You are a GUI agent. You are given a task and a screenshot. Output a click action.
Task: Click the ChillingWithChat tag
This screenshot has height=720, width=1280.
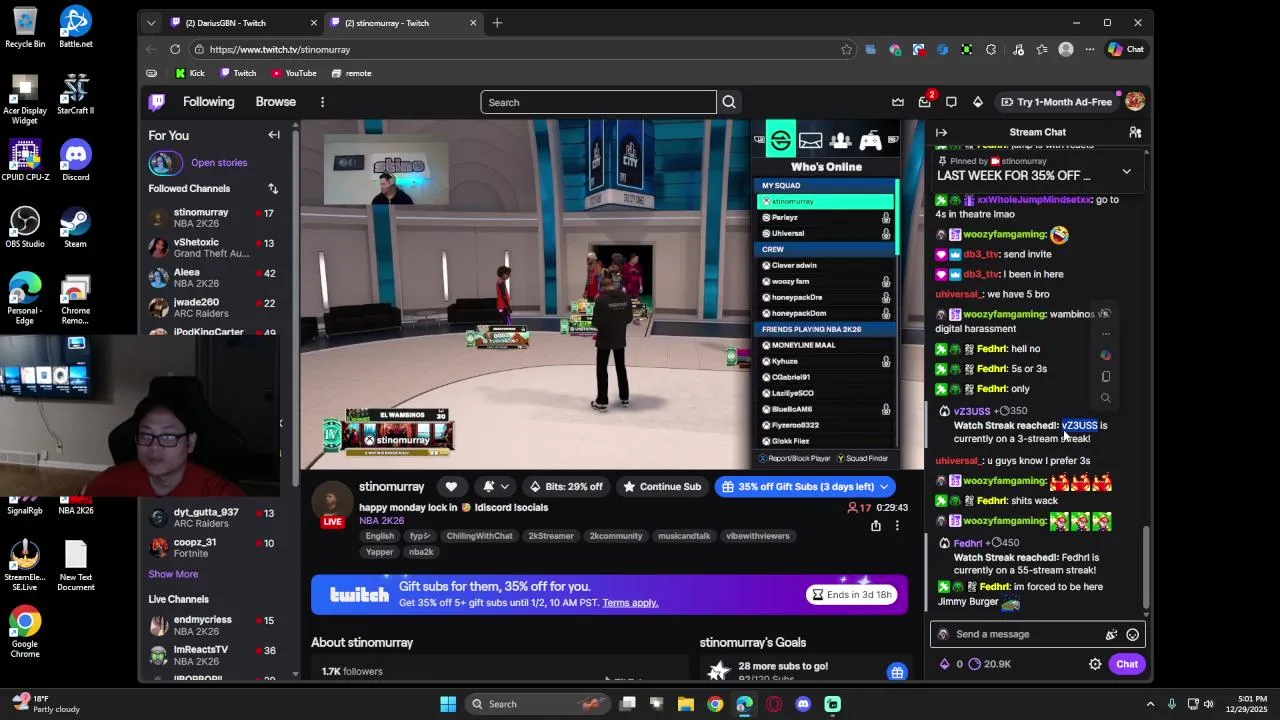(x=479, y=536)
